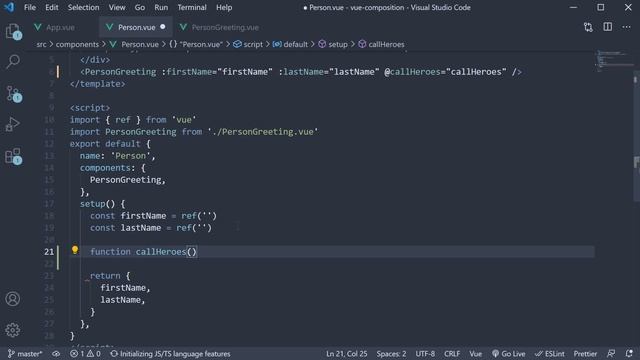The image size is (640, 360).
Task: Open the Selection menu
Action: 83,7
